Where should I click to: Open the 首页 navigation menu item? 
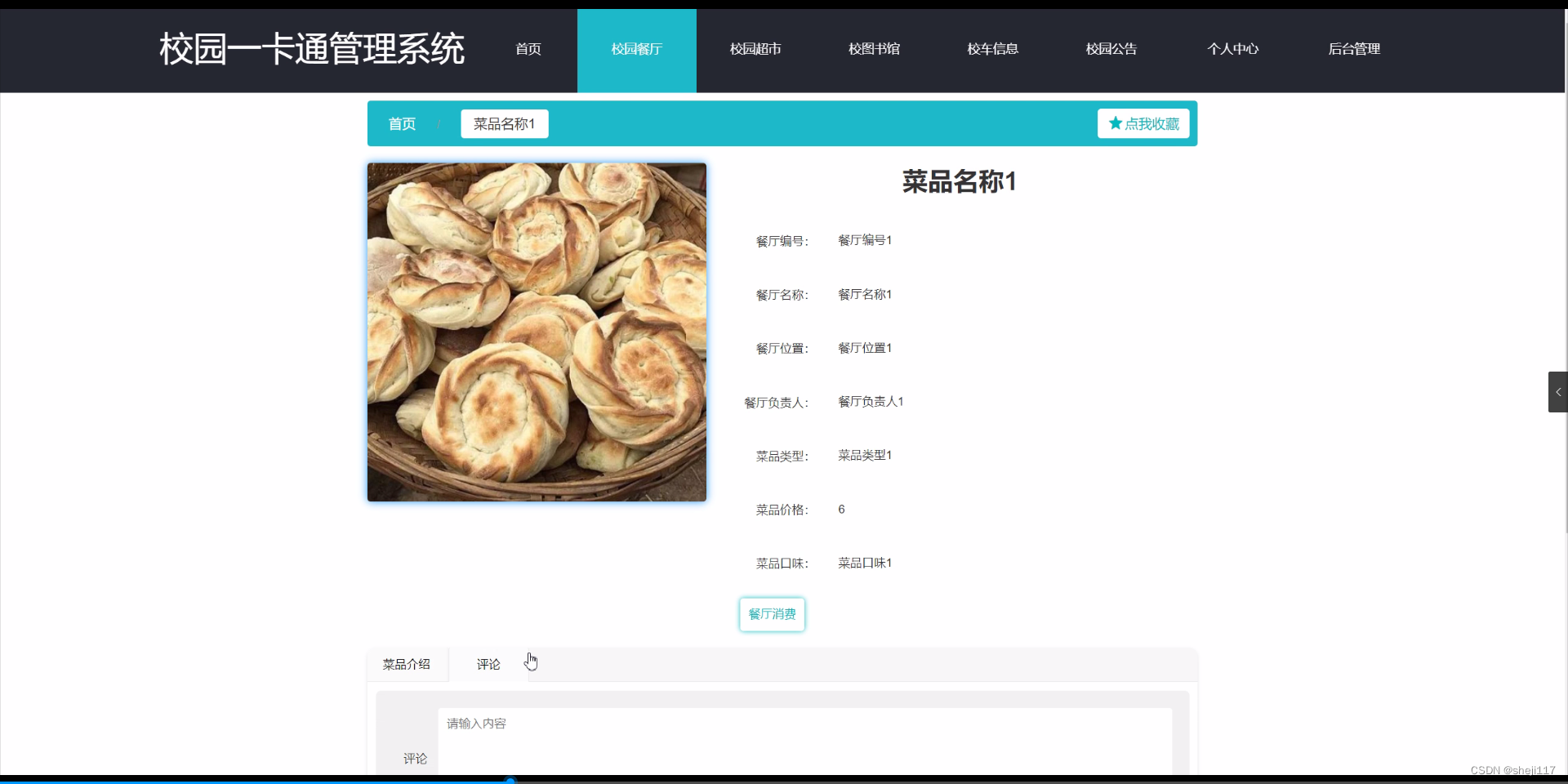[528, 49]
